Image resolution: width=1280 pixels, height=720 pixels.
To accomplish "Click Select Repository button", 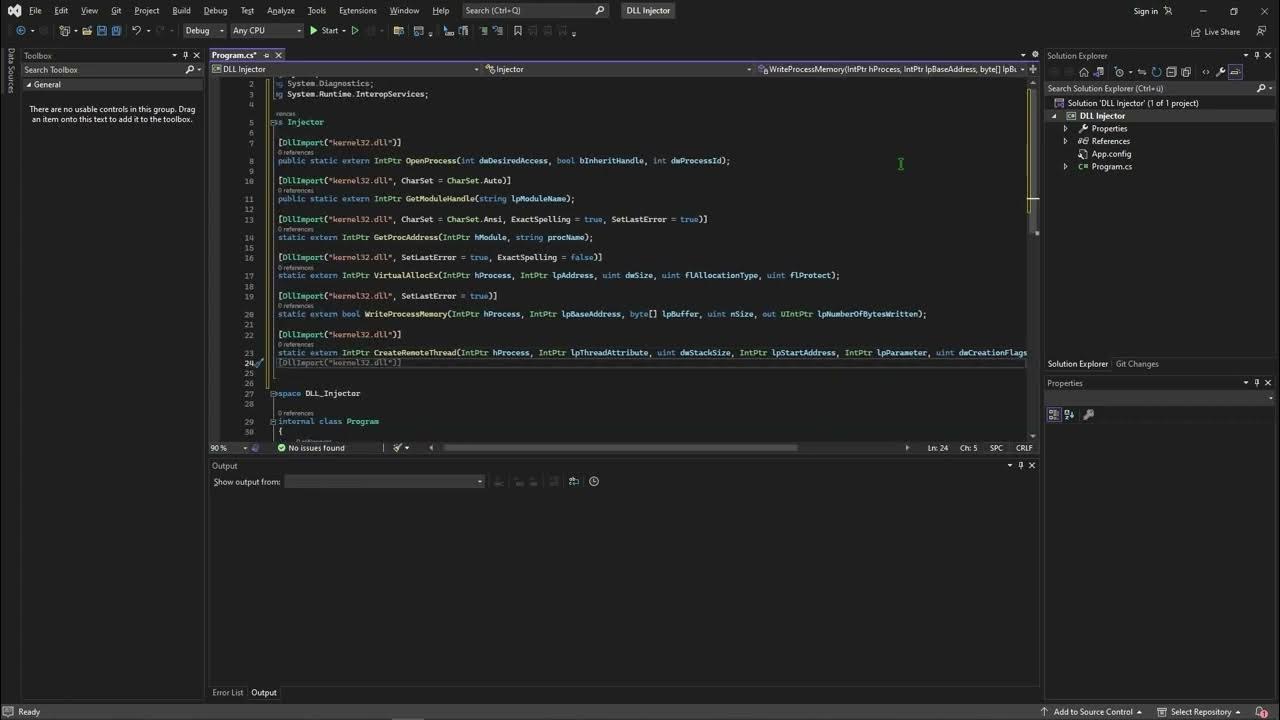I will pyautogui.click(x=1200, y=712).
